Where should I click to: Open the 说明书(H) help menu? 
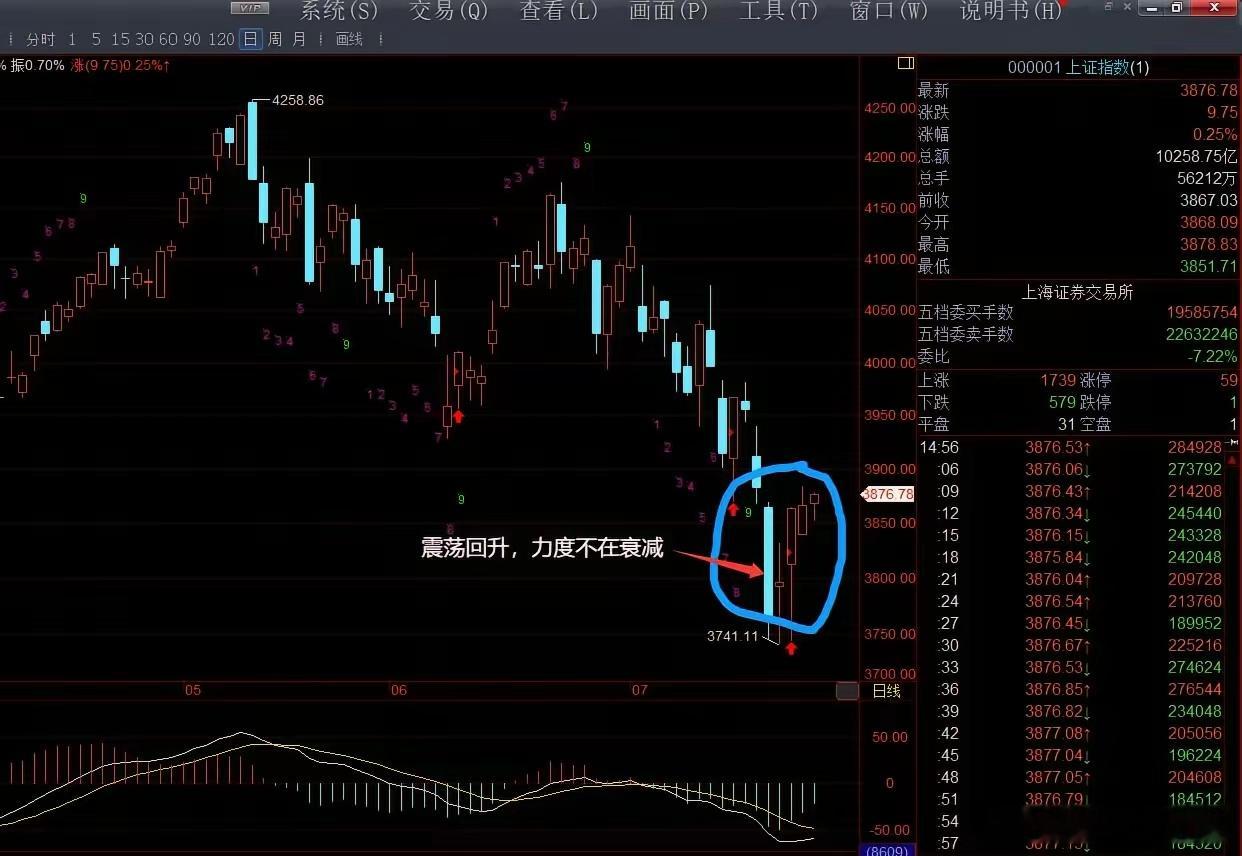tap(1010, 11)
